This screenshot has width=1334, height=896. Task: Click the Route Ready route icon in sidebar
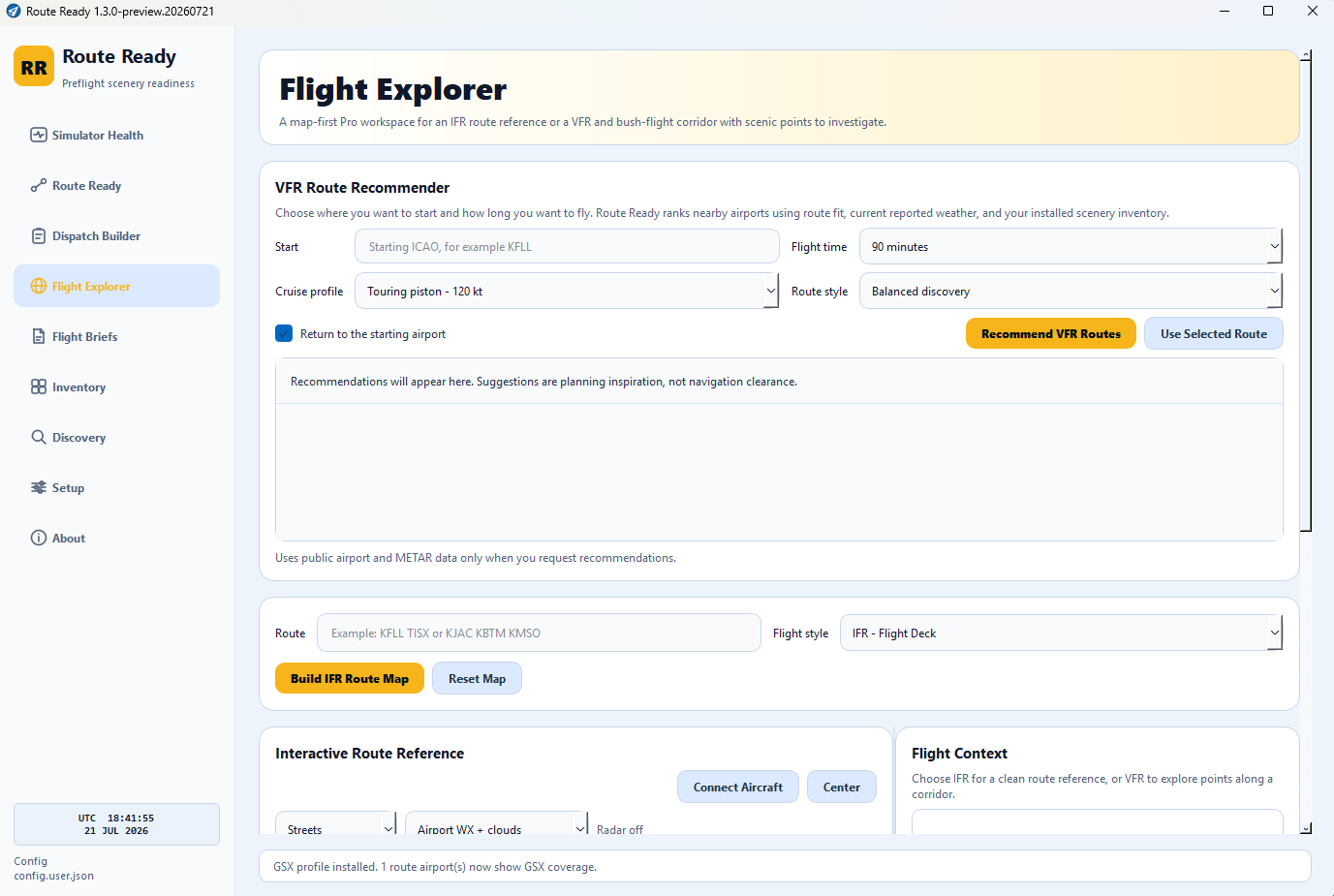pyautogui.click(x=39, y=185)
